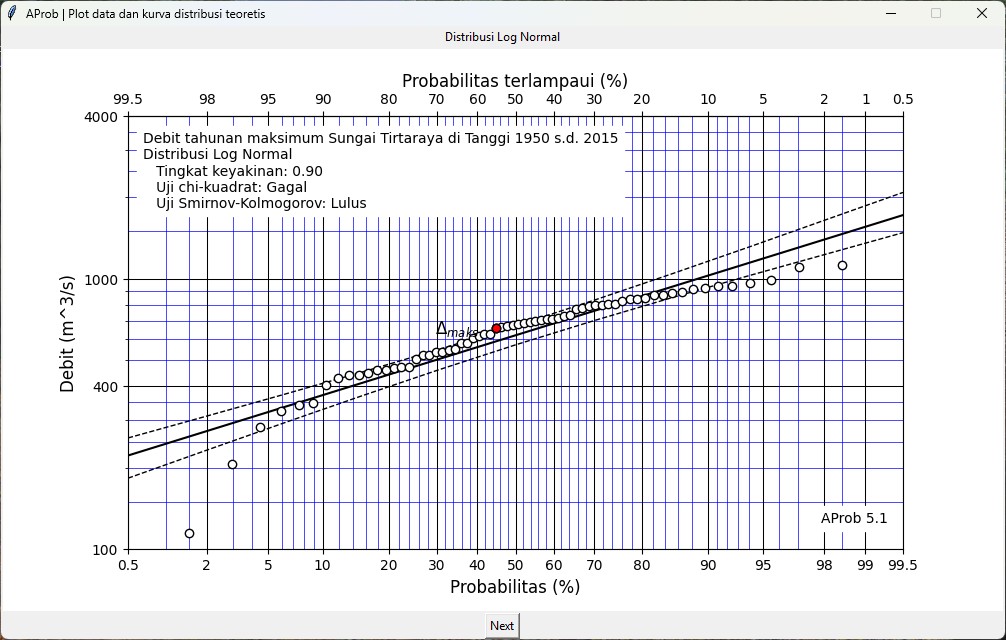Click the AProb feather icon in title bar

12,14
